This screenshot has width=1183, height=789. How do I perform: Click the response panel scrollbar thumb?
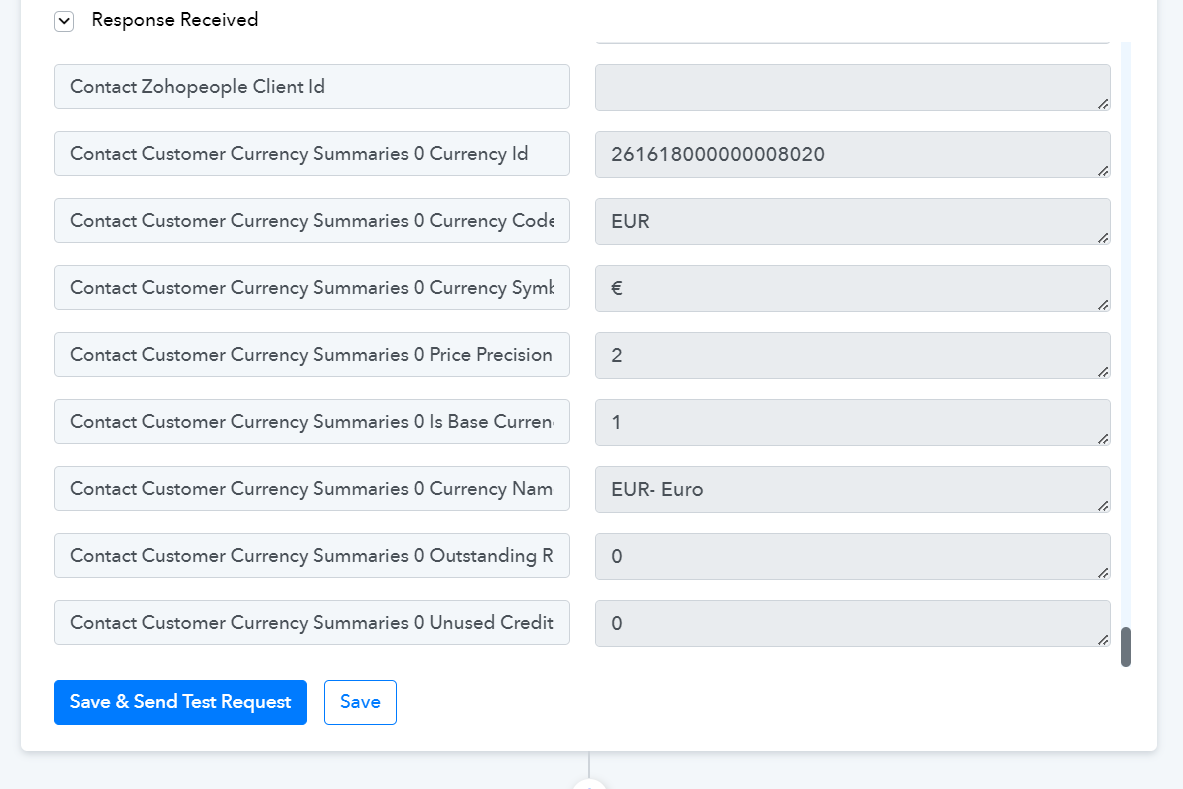(x=1126, y=647)
